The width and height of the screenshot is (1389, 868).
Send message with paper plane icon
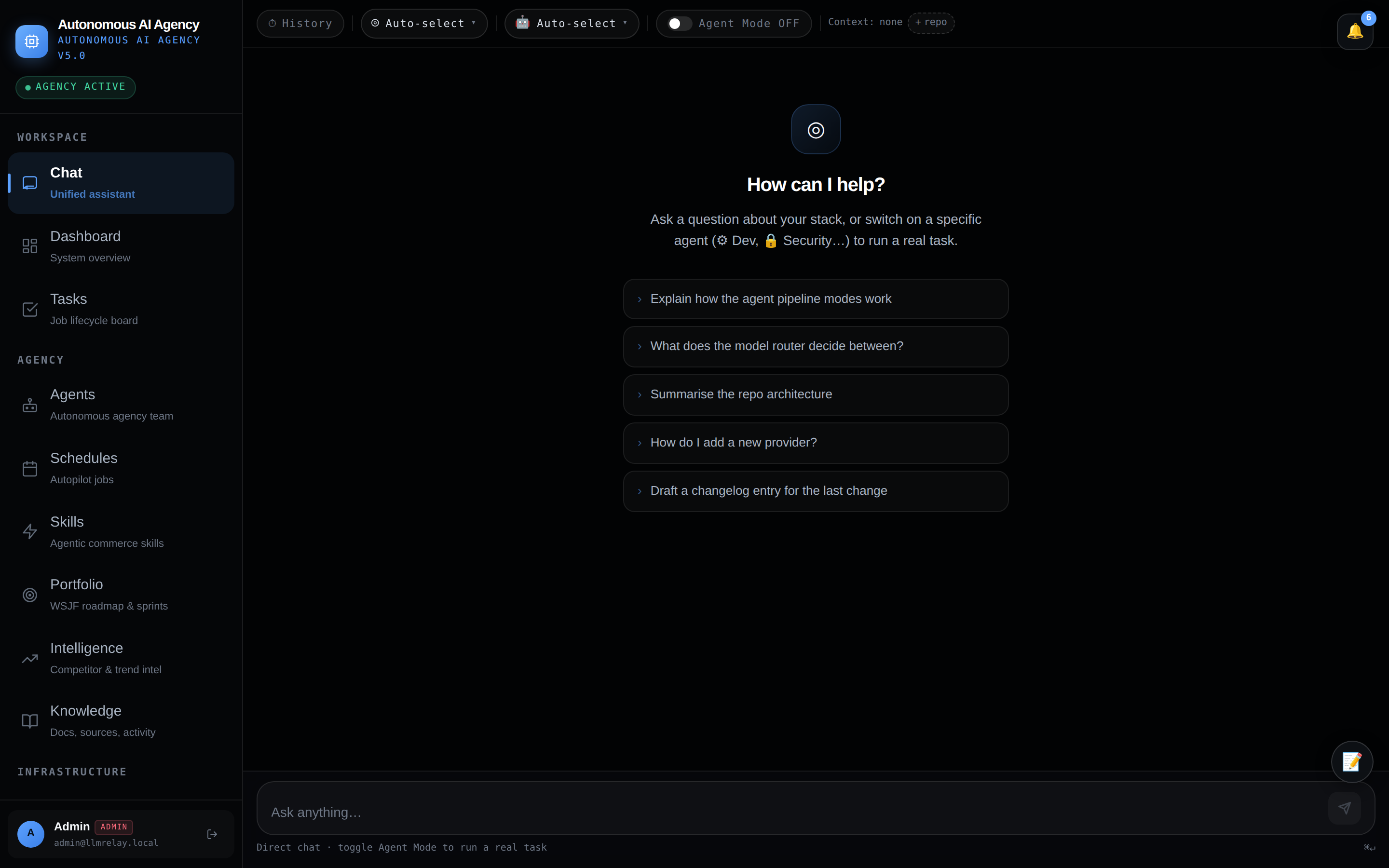(x=1344, y=808)
